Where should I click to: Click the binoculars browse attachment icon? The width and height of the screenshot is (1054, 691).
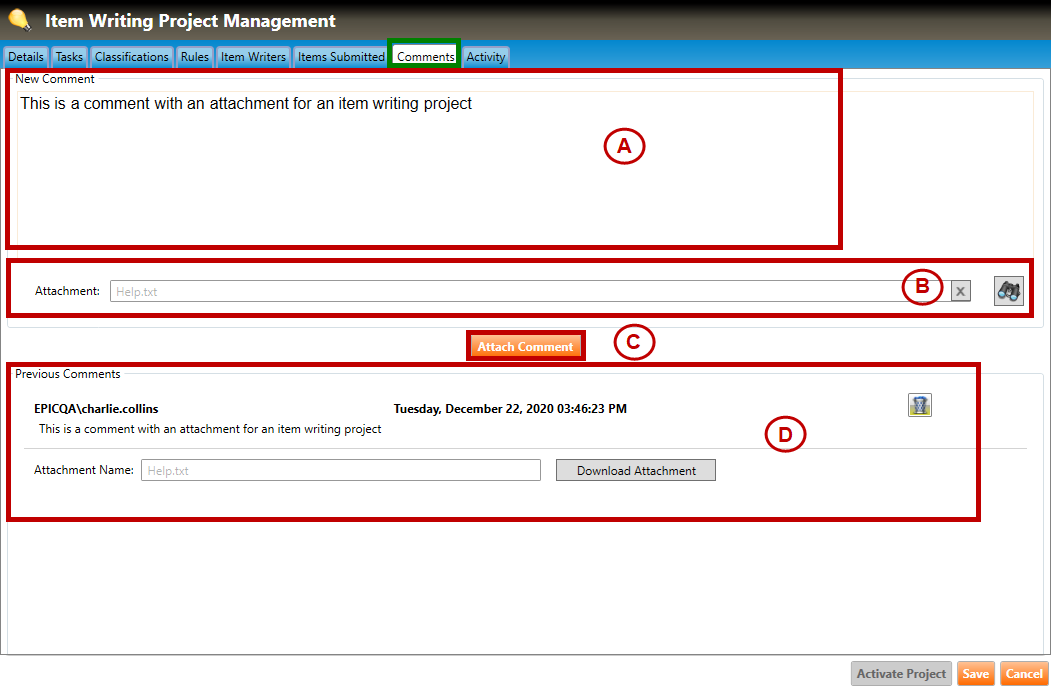pos(1009,291)
